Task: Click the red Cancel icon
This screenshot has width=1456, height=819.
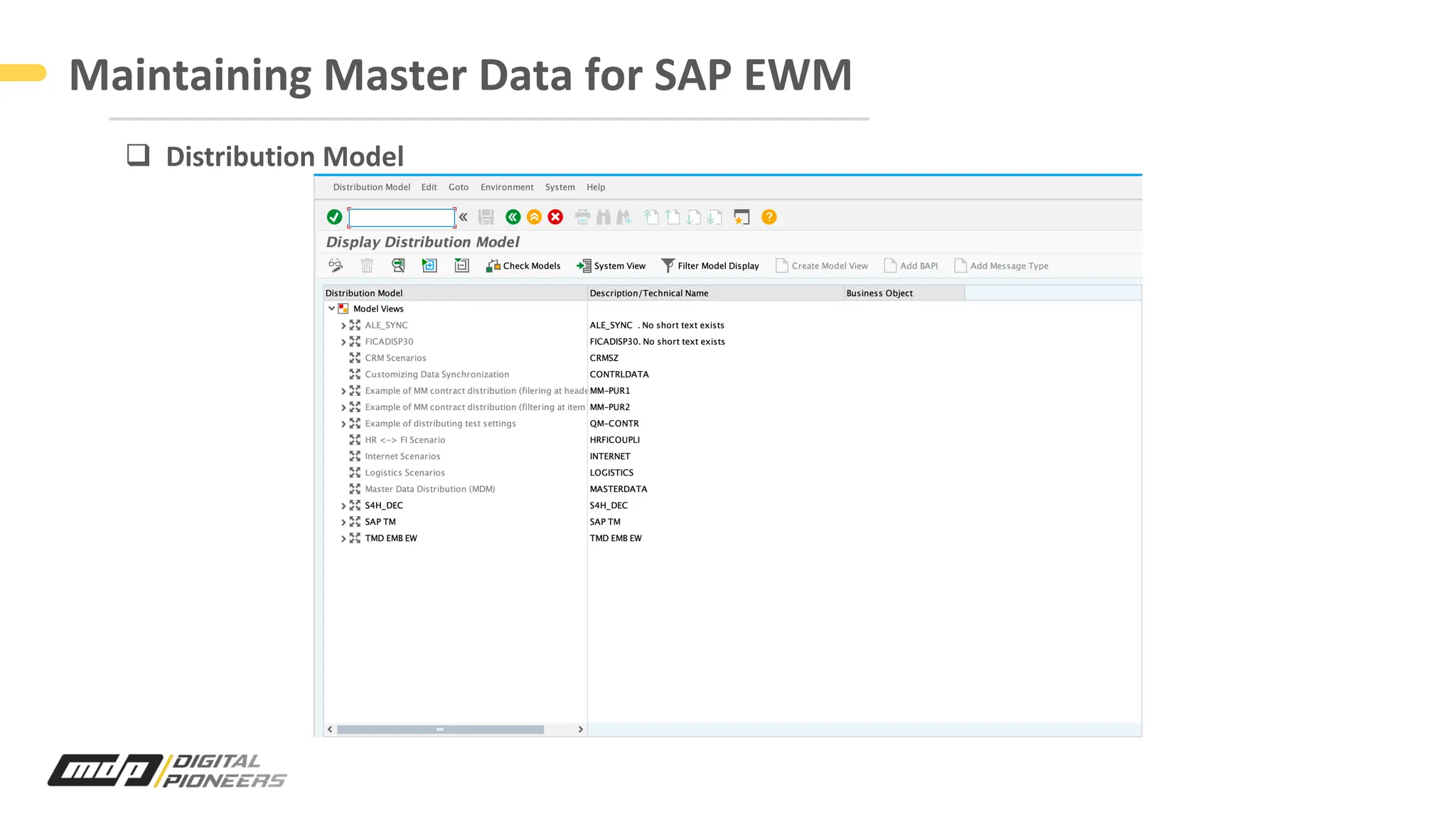Action: tap(556, 217)
